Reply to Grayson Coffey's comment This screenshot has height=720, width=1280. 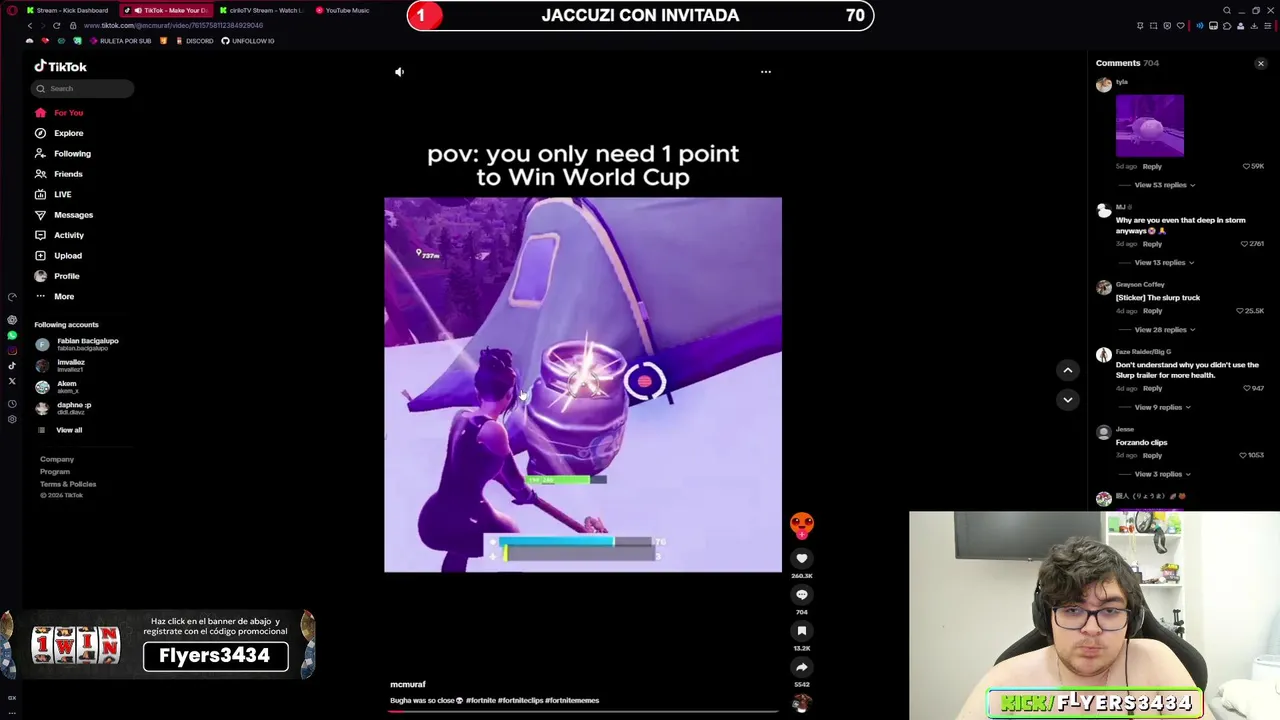click(x=1152, y=311)
